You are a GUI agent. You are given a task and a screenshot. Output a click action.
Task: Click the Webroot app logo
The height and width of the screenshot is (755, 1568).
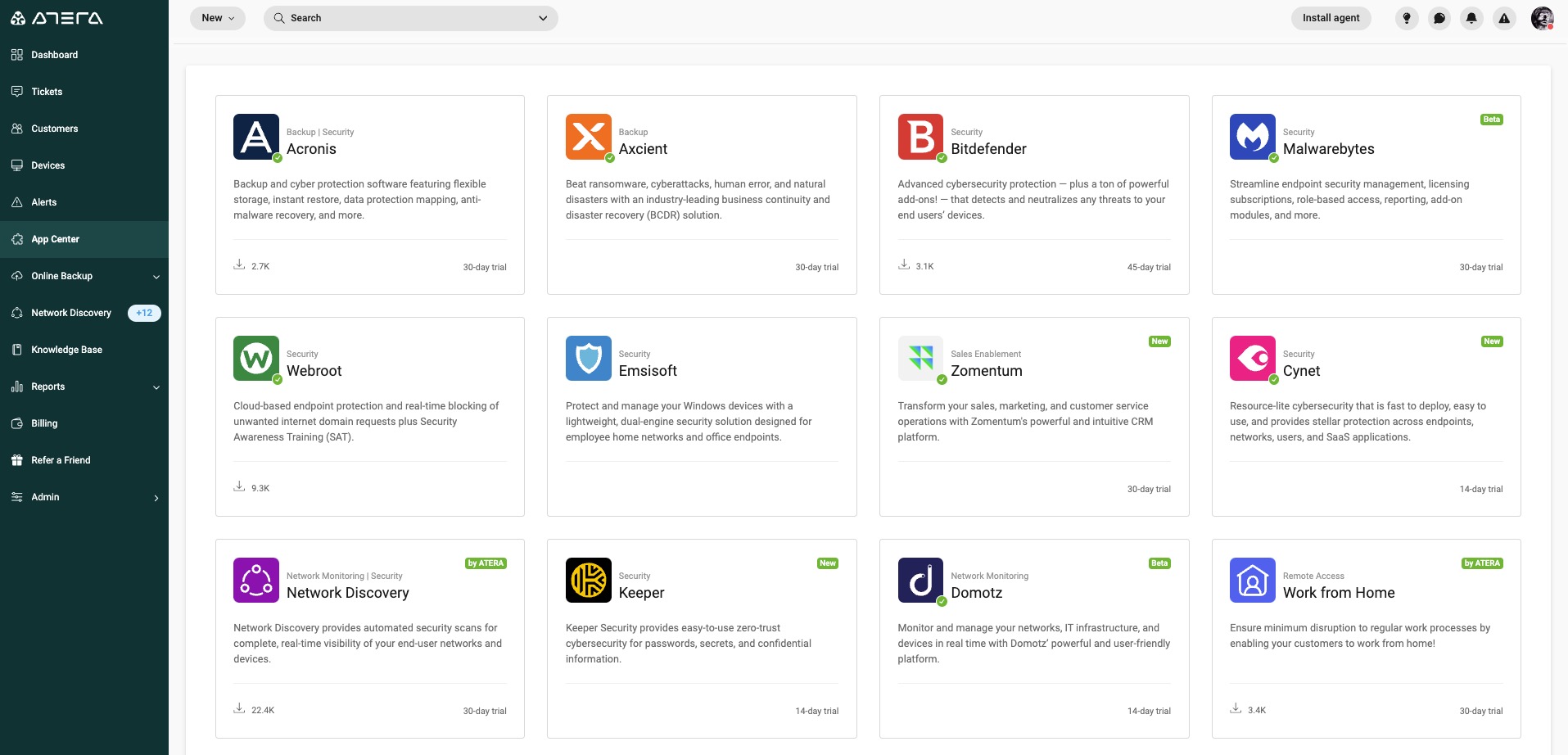[256, 359]
